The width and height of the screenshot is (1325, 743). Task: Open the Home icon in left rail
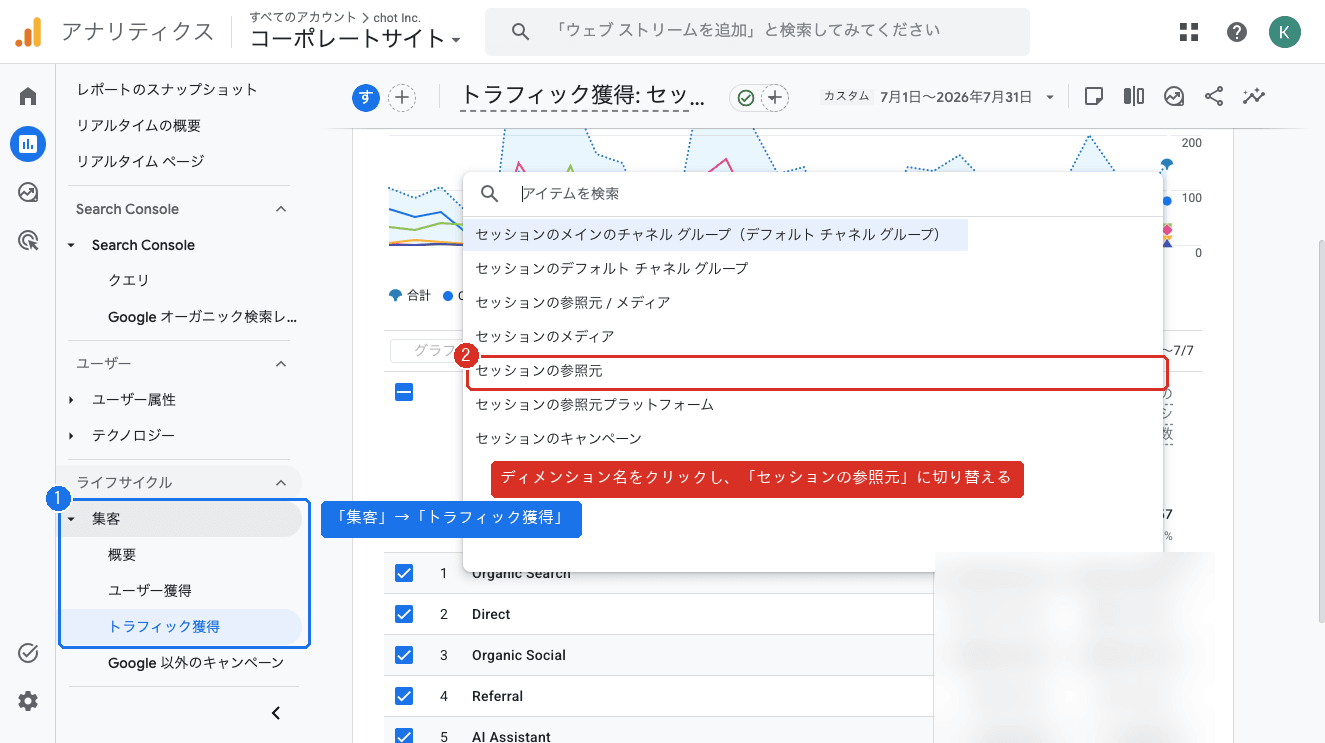(28, 96)
